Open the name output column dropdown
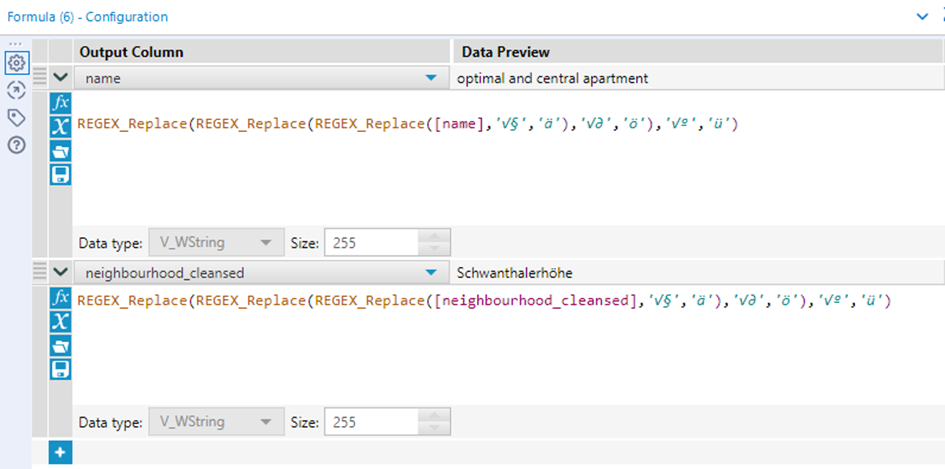Screen dimensions: 945x469 431,77
